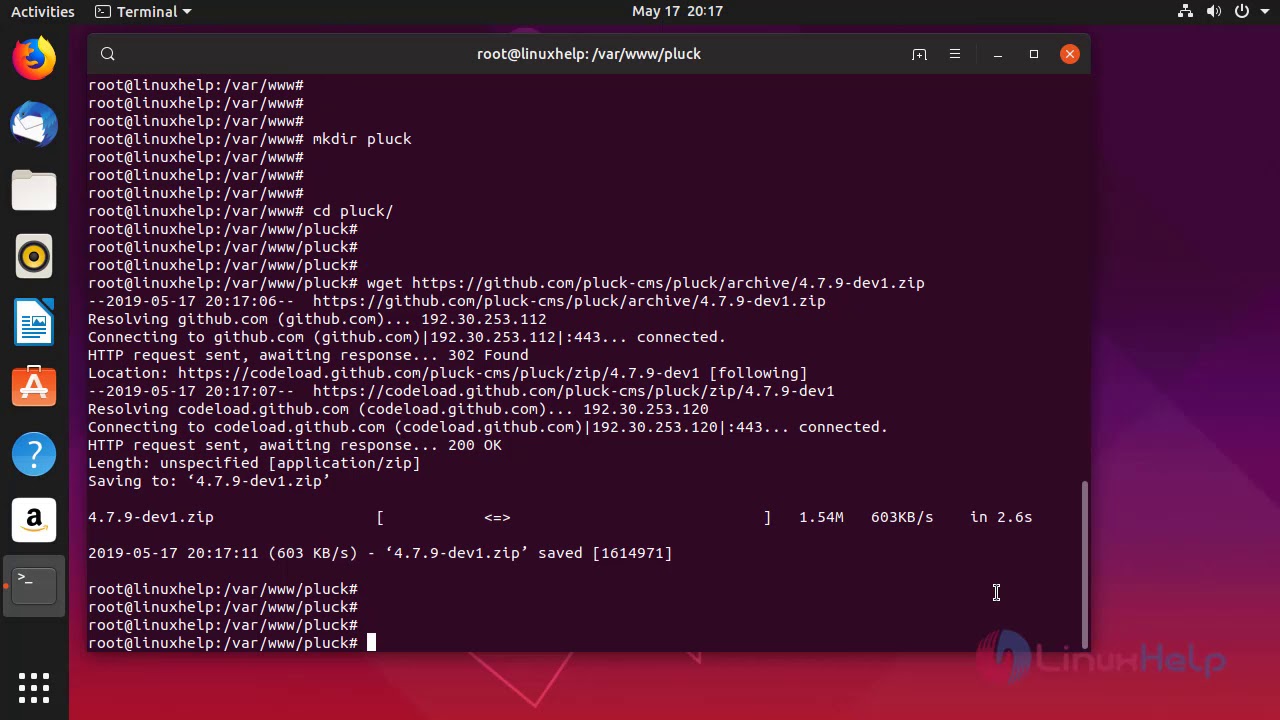The width and height of the screenshot is (1280, 720).
Task: Open the terminal search icon
Action: 108,54
